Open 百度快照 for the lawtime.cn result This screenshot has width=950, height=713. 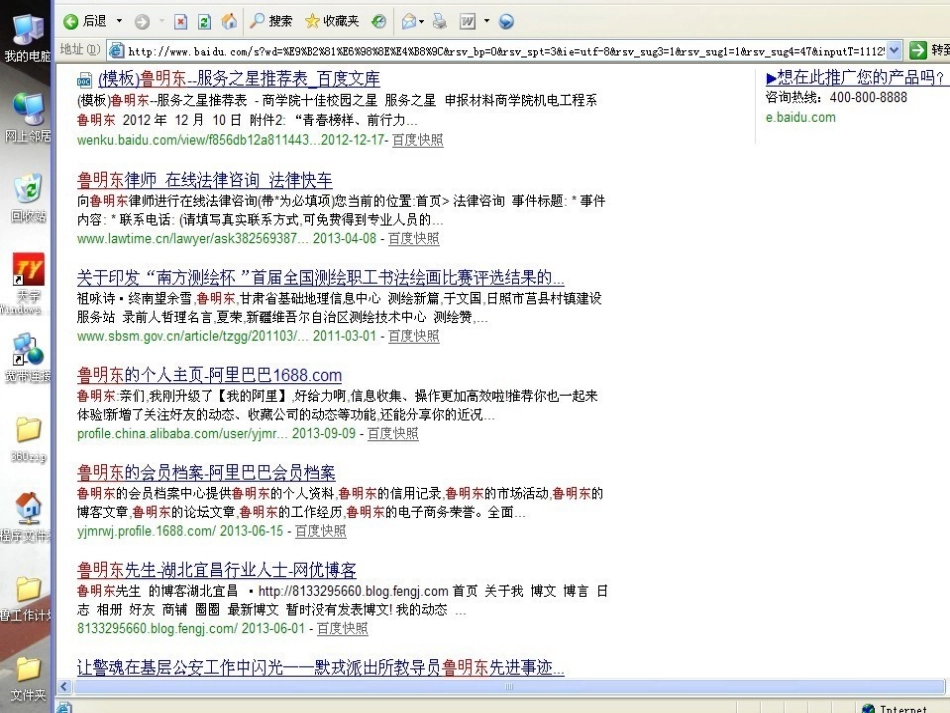pyautogui.click(x=413, y=238)
